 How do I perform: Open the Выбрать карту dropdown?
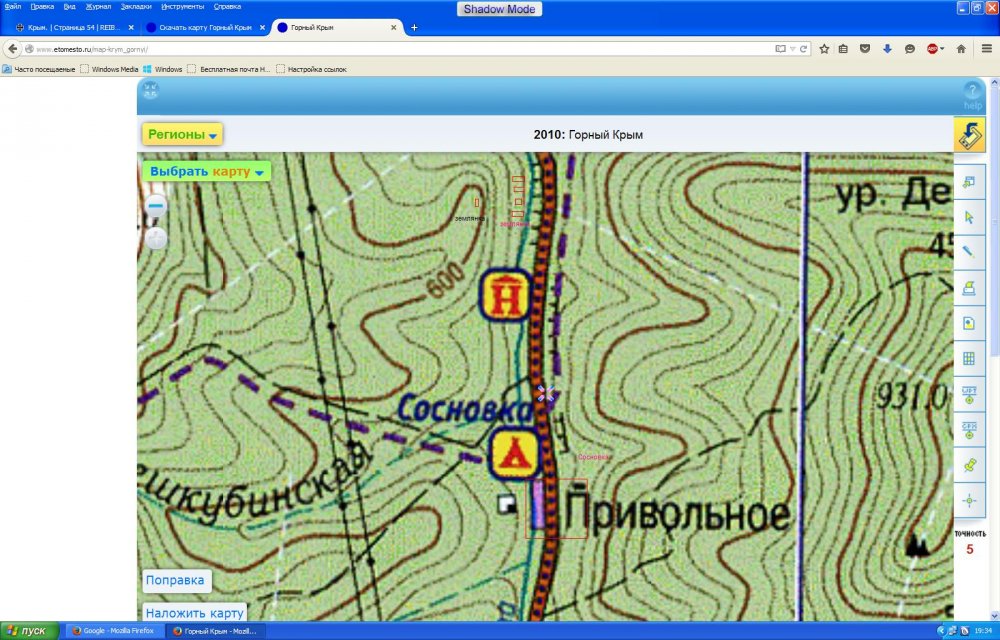click(207, 171)
